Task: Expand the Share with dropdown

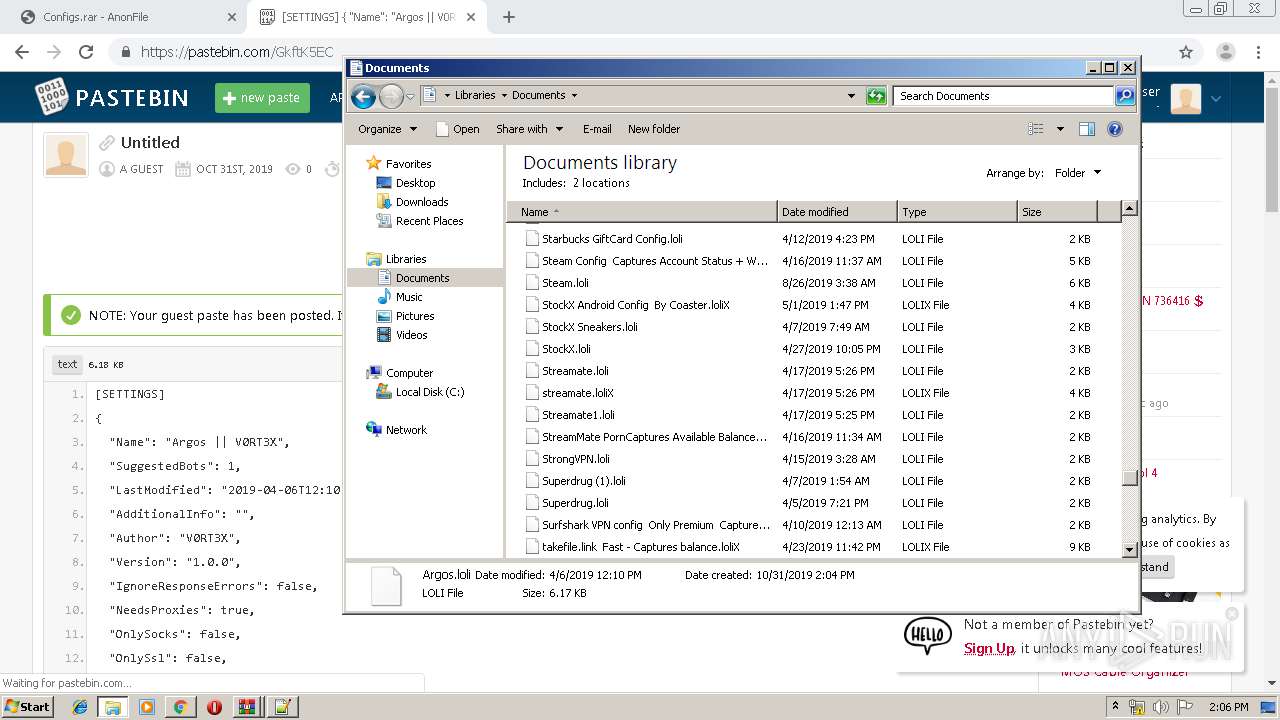Action: pos(530,129)
